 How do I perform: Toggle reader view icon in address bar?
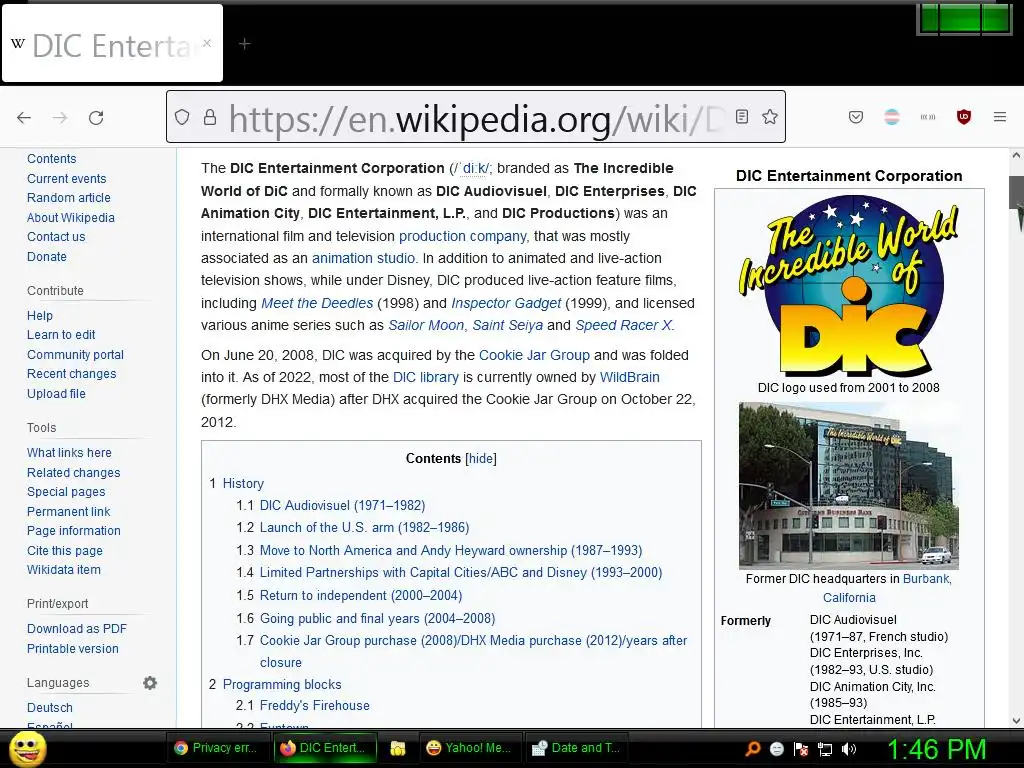tap(742, 117)
